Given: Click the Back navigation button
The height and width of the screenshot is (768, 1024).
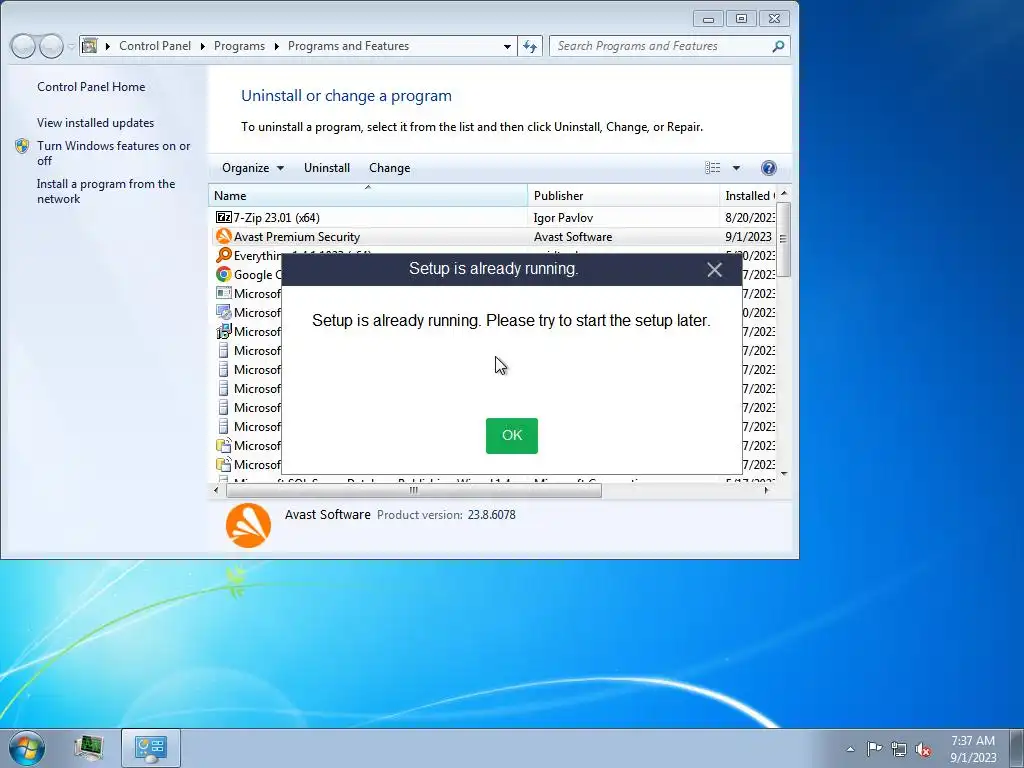Looking at the screenshot, I should 22,46.
